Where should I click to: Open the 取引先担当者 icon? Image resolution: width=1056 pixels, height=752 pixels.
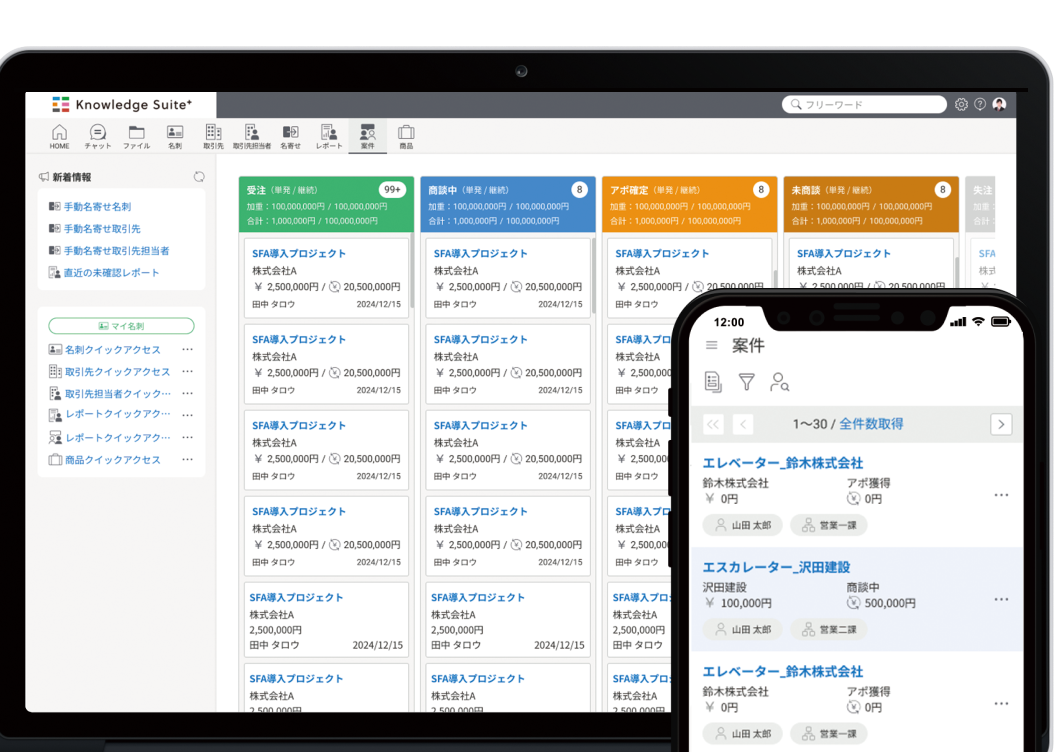(252, 137)
